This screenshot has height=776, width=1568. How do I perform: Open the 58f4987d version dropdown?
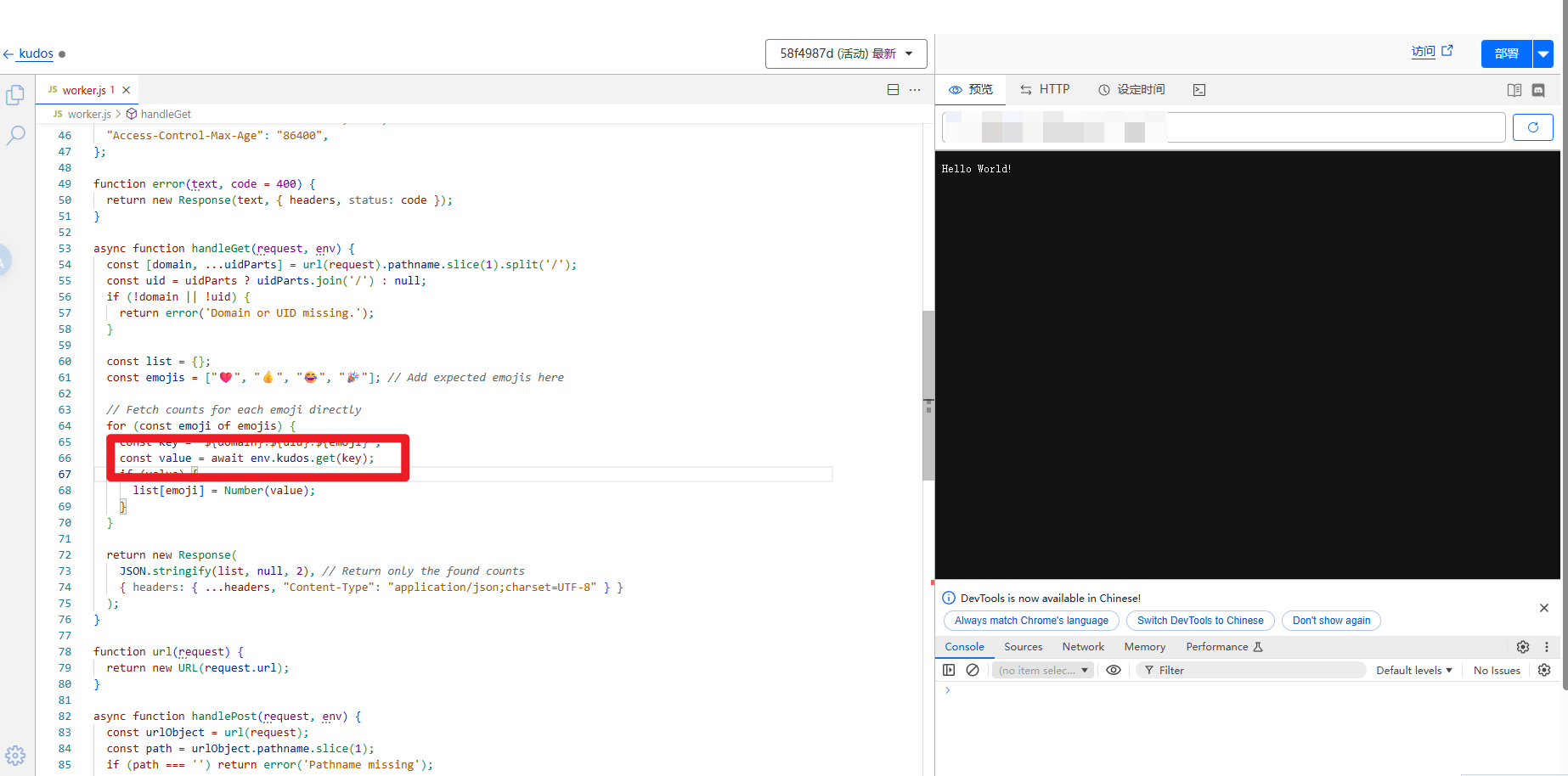tap(846, 53)
